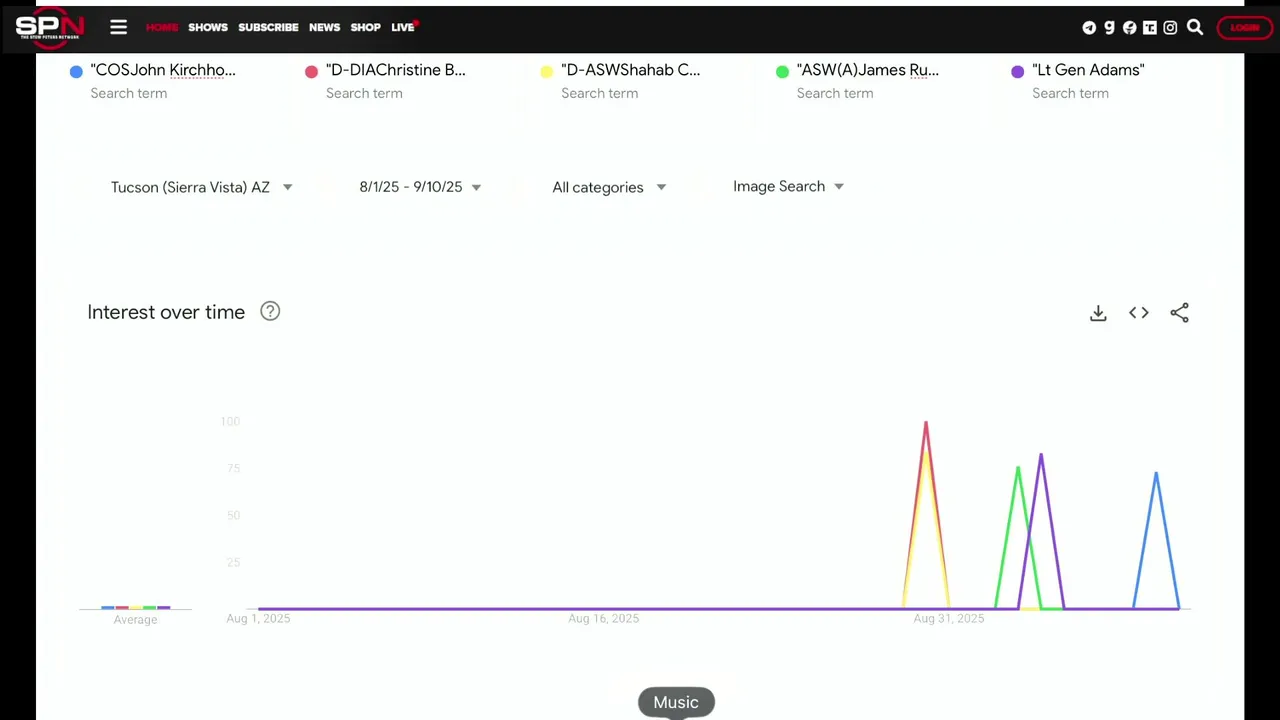
Task: Click the red D-DIAChristine B... term color dot
Action: [x=311, y=71]
